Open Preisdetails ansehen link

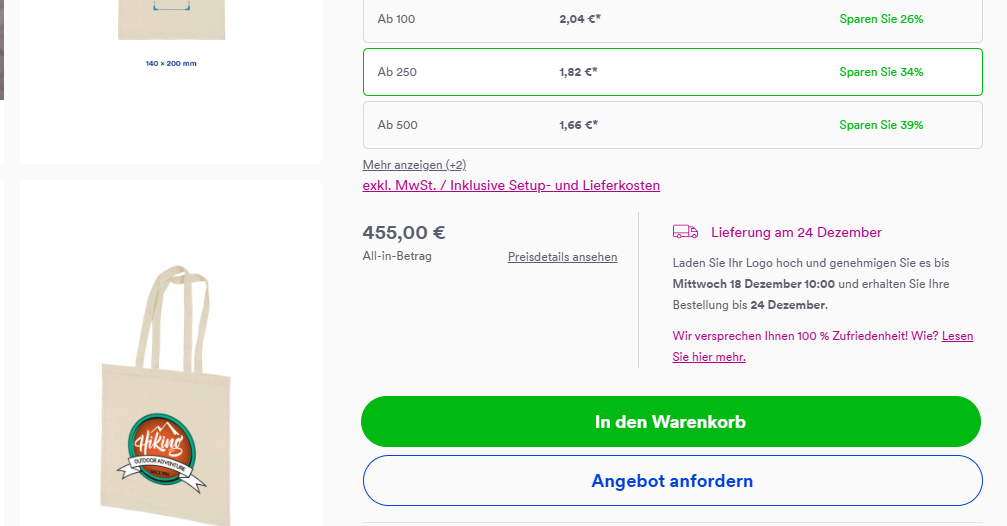coord(563,257)
